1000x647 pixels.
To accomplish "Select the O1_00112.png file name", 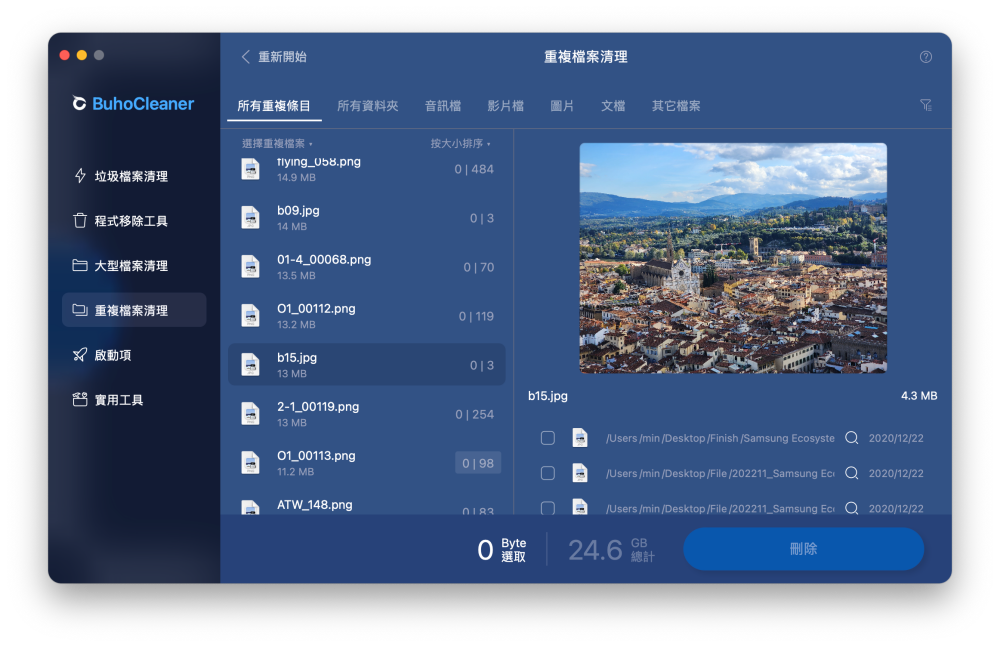I will [x=316, y=309].
